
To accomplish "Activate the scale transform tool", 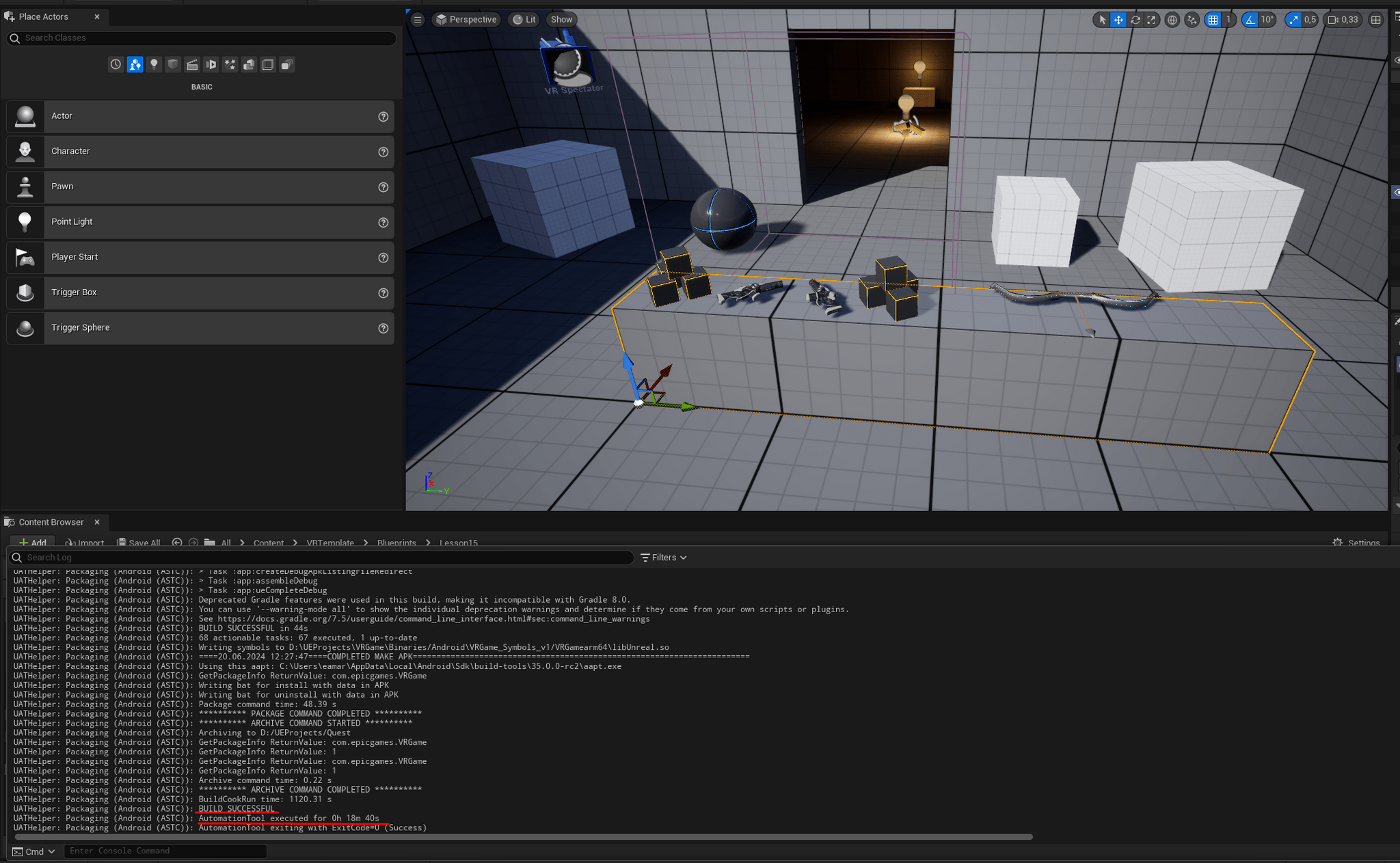I will click(x=1152, y=20).
